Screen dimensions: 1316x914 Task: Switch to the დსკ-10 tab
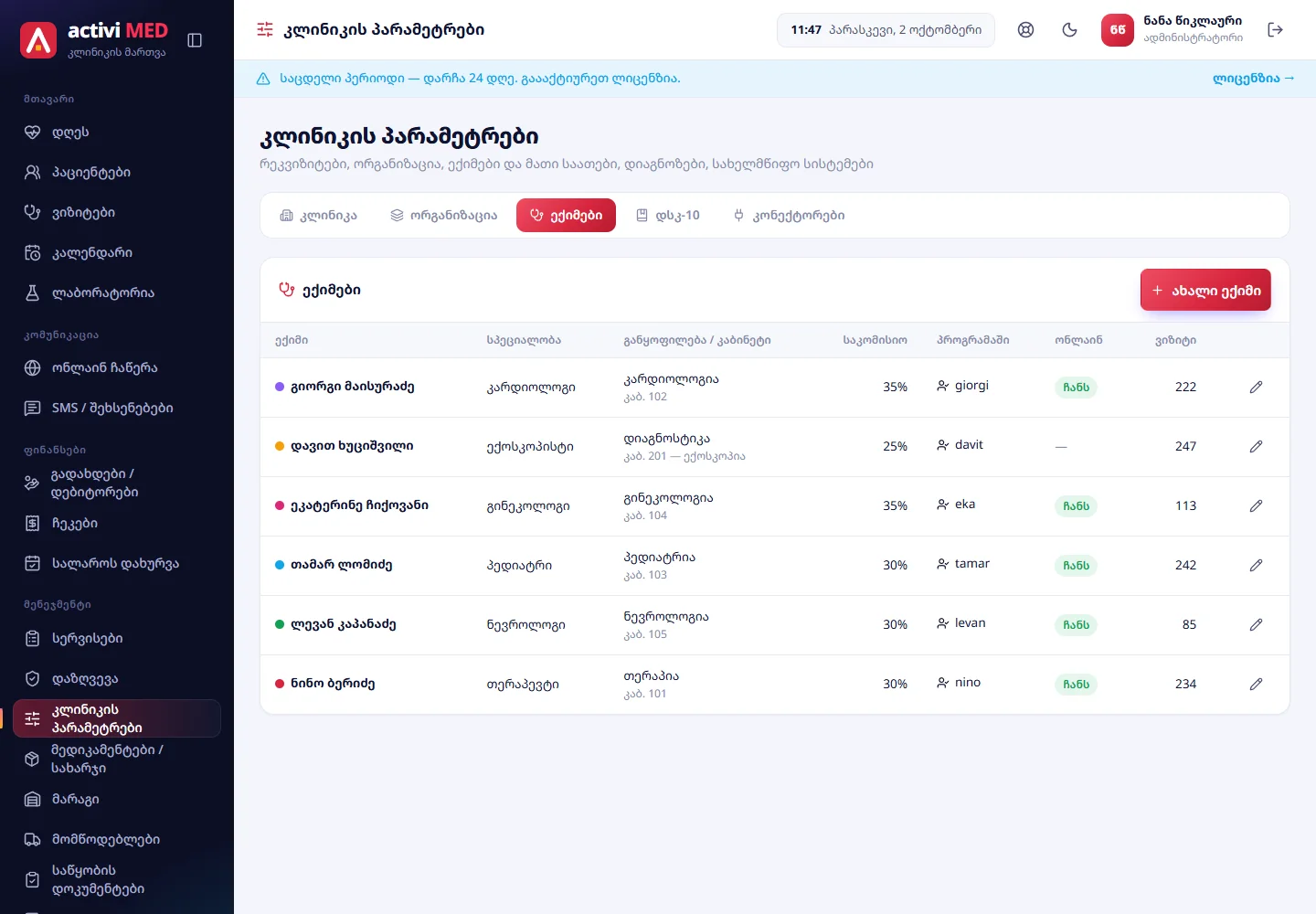[668, 216]
